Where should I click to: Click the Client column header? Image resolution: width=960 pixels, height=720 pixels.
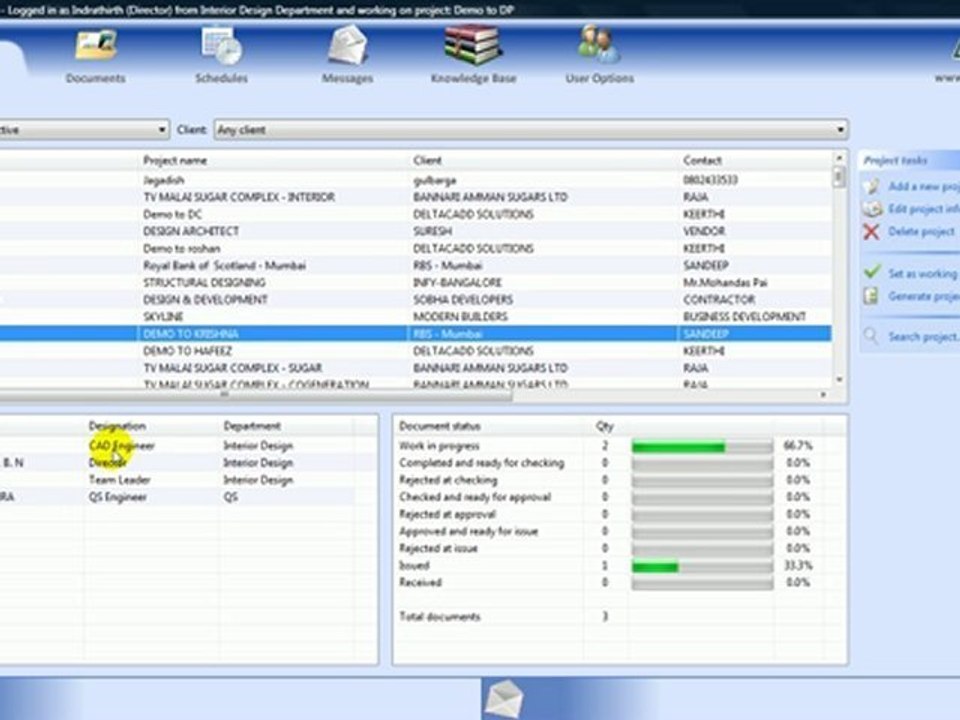point(427,160)
